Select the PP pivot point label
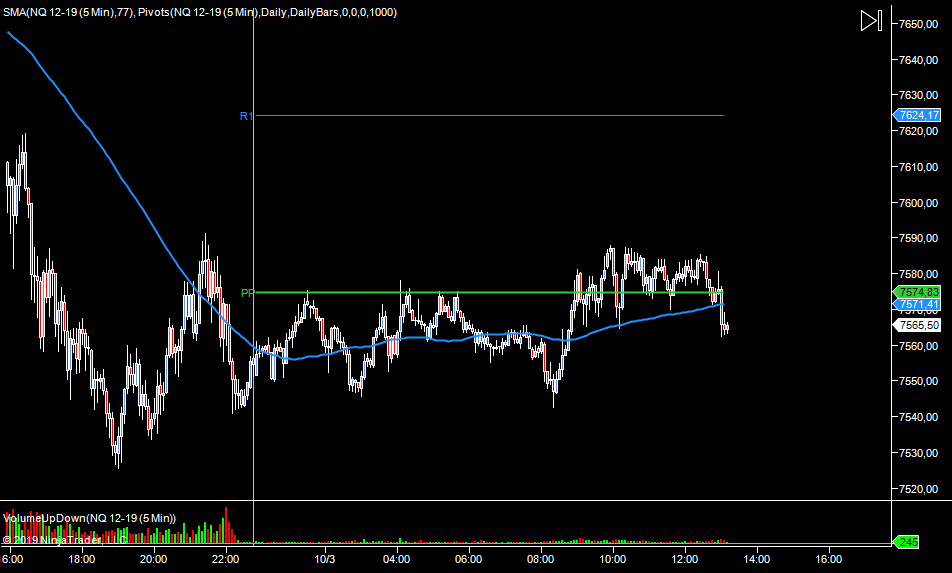The width and height of the screenshot is (952, 573). click(x=246, y=293)
